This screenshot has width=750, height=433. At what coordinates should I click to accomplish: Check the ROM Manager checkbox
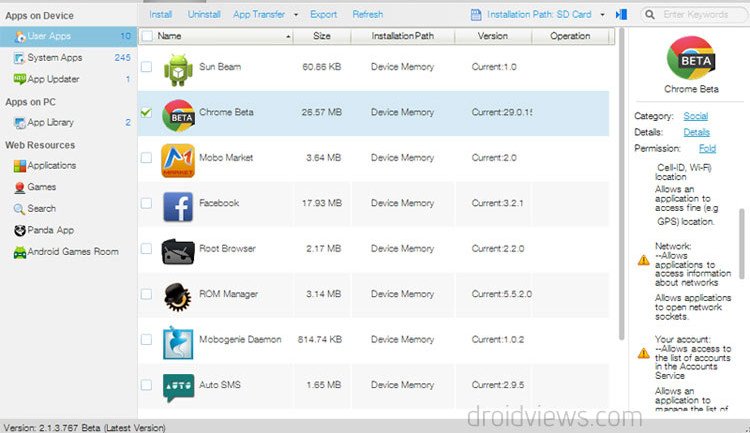[146, 294]
